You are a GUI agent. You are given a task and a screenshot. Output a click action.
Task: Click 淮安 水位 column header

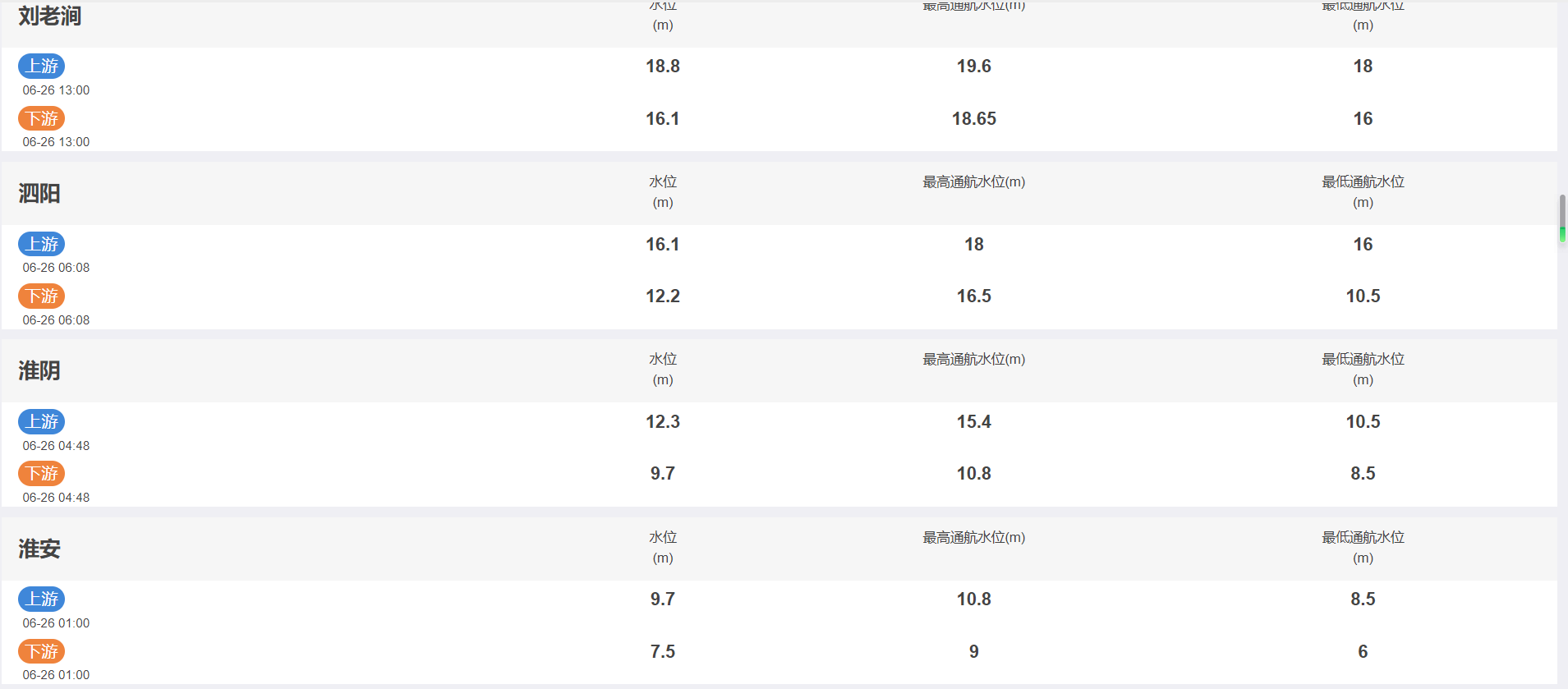pyautogui.click(x=663, y=547)
